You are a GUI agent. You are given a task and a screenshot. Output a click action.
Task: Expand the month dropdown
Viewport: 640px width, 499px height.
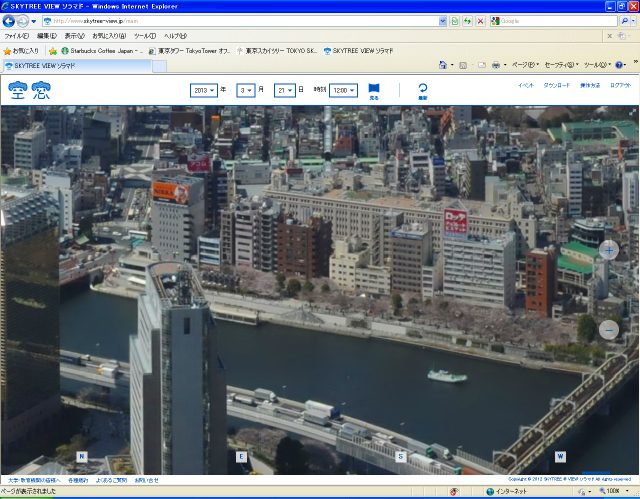click(245, 90)
